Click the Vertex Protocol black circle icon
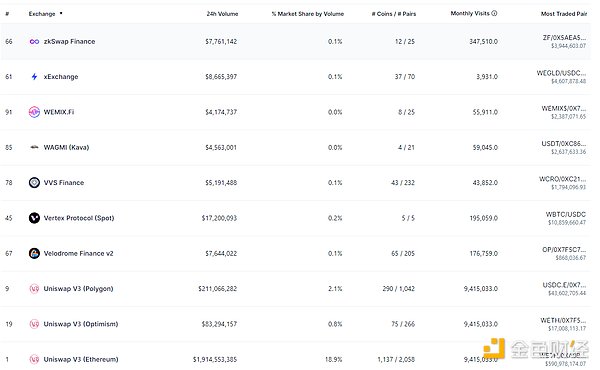The width and height of the screenshot is (600, 370). [x=34, y=218]
